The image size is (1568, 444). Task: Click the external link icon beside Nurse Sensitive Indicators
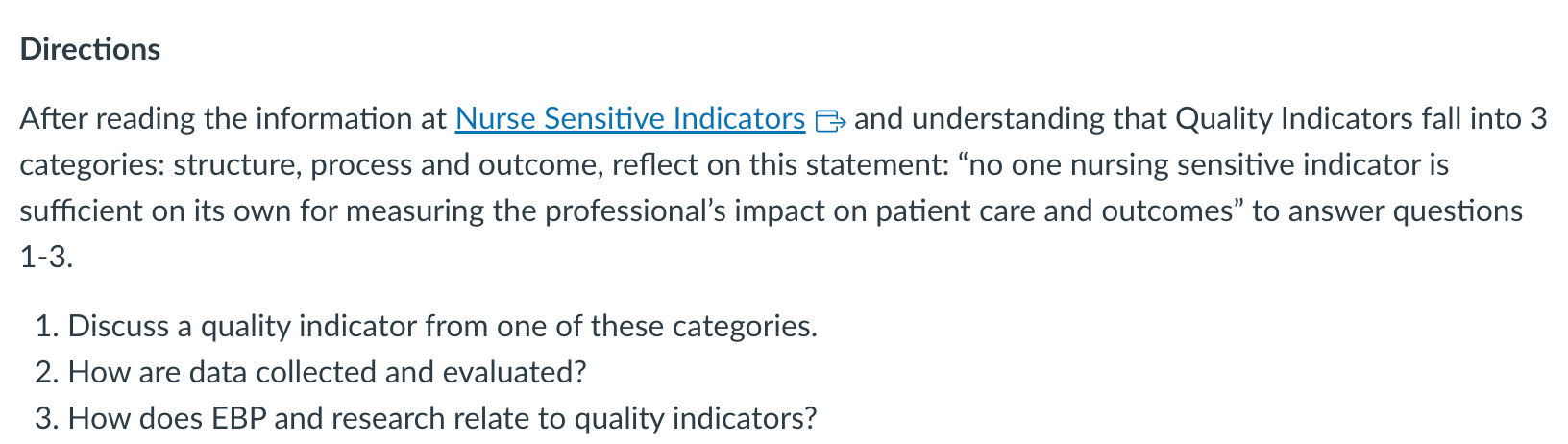[829, 120]
